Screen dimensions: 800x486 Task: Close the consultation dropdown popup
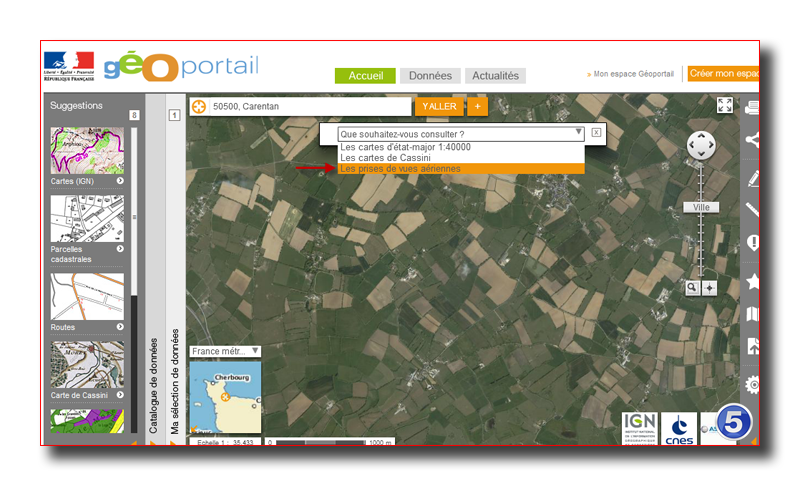point(596,133)
